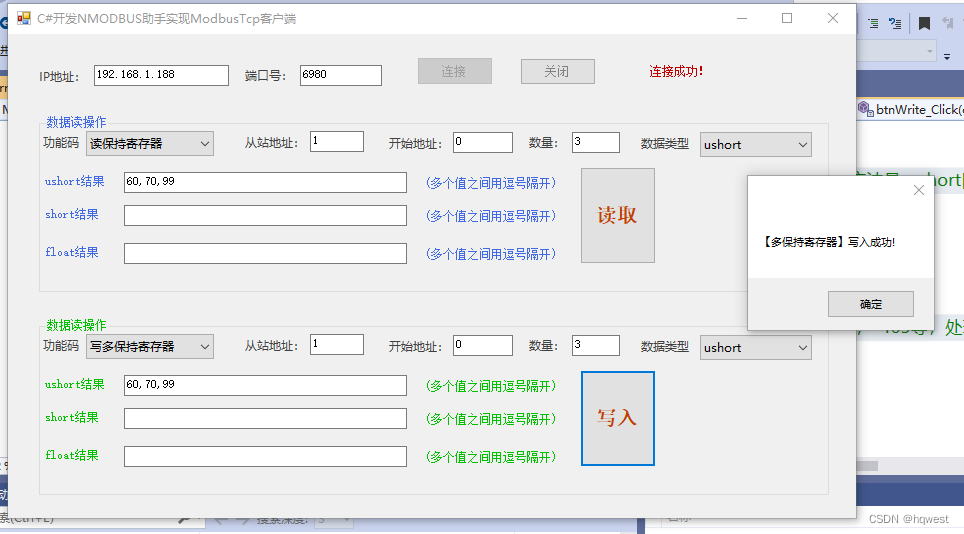Screen dimensions: 964x534
Task: Click the Visual Studio editor horizontal scrollbar thumb
Action: (867, 466)
